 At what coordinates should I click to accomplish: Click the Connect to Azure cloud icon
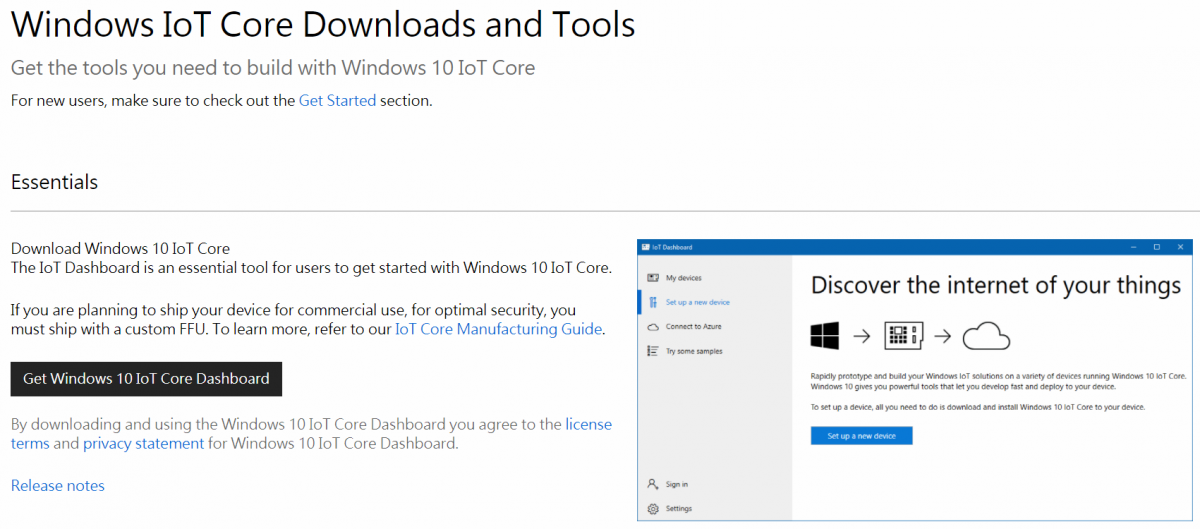tap(653, 327)
